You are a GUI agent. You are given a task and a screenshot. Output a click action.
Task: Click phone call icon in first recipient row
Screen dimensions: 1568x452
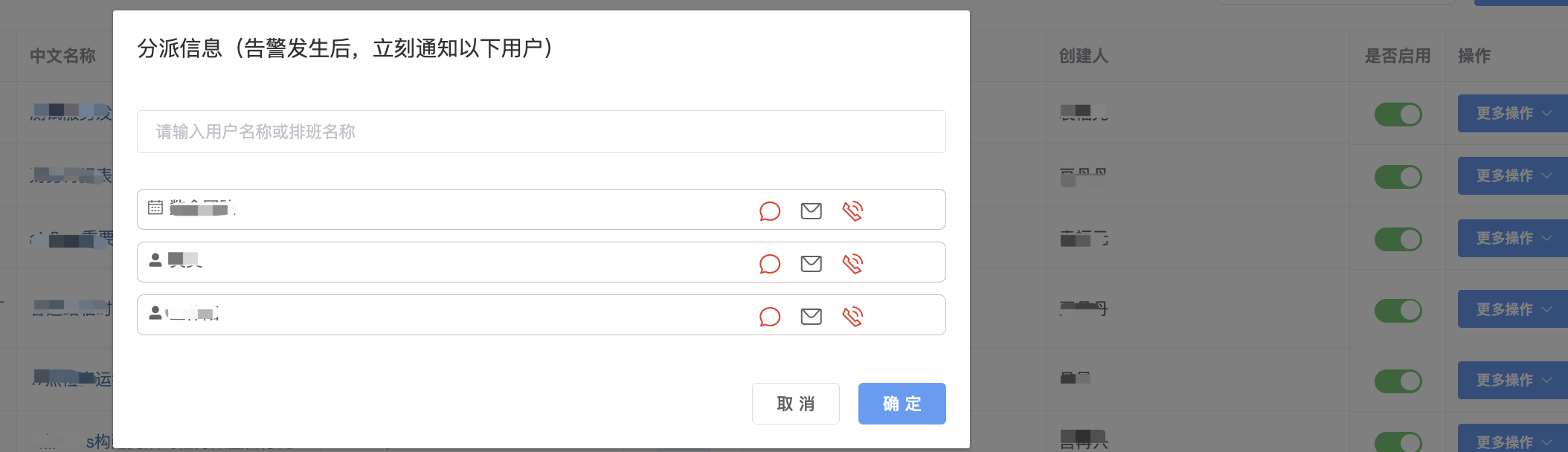pos(852,211)
